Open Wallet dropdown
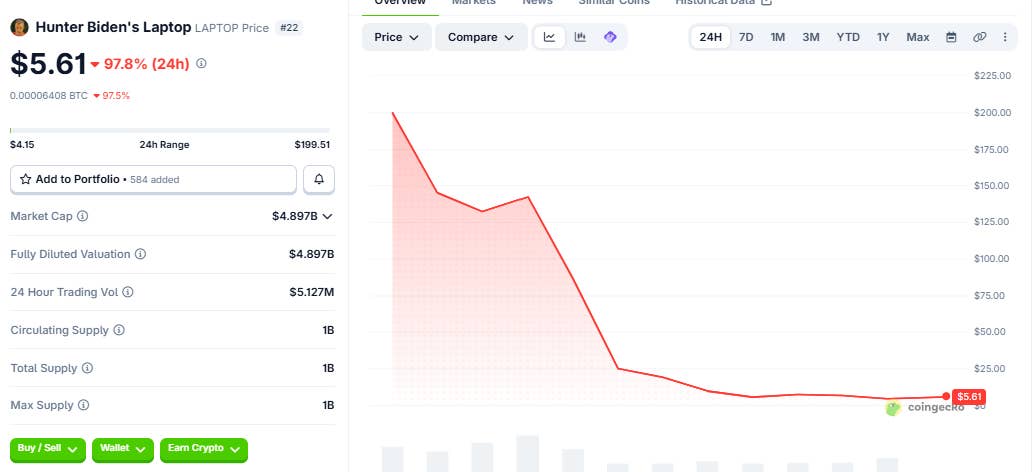1036x472 pixels. pyautogui.click(x=123, y=450)
